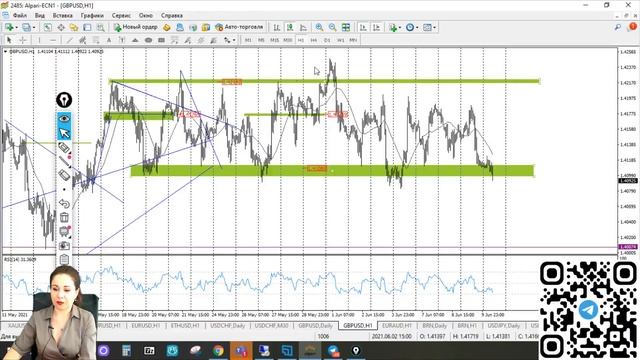Switch chart to bar chart
640x360 pixels.
(x=277, y=27)
